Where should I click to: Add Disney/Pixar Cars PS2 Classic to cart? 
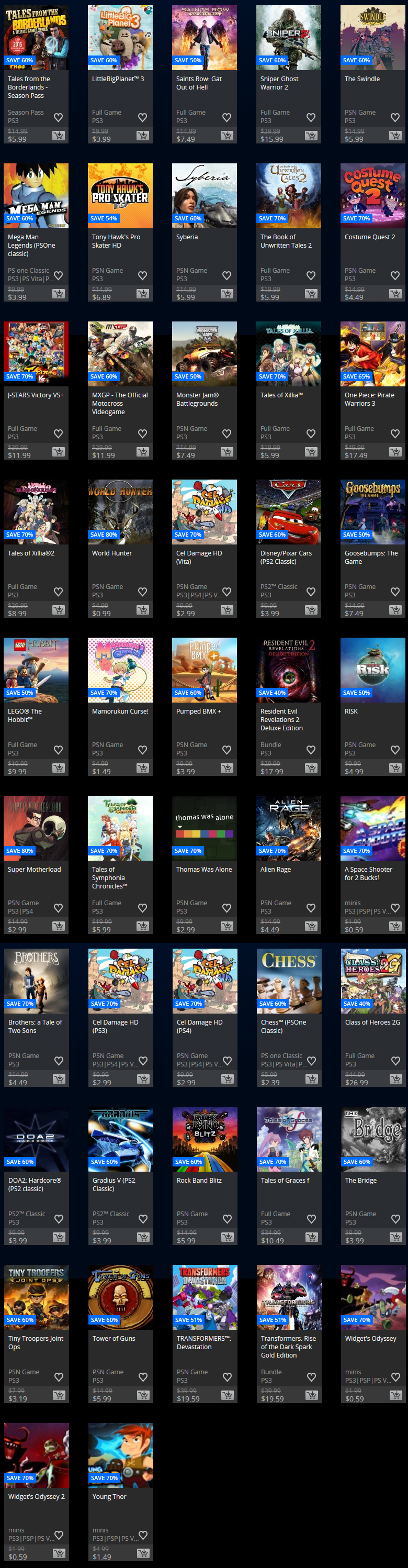click(311, 610)
